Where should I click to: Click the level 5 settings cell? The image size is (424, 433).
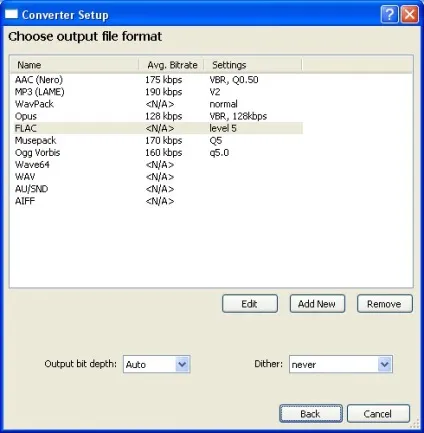[x=223, y=128]
